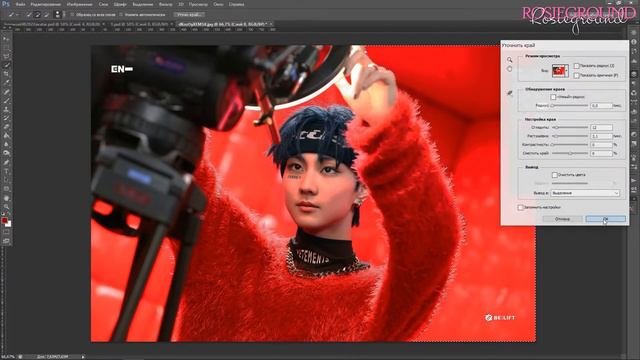Click the foreground red color swatch

[4, 220]
